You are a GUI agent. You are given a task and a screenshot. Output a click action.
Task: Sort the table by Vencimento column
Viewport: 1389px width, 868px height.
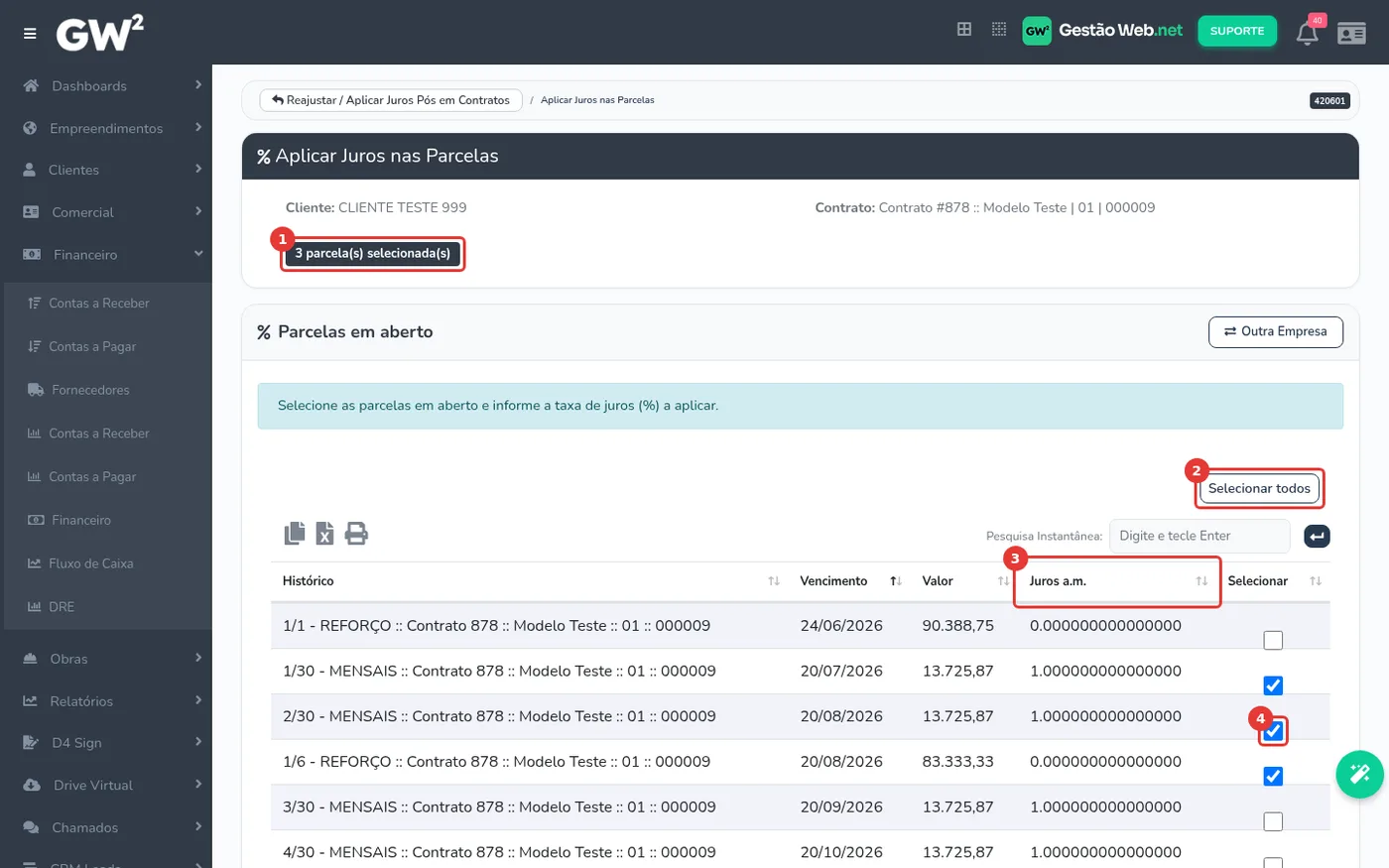pyautogui.click(x=850, y=581)
